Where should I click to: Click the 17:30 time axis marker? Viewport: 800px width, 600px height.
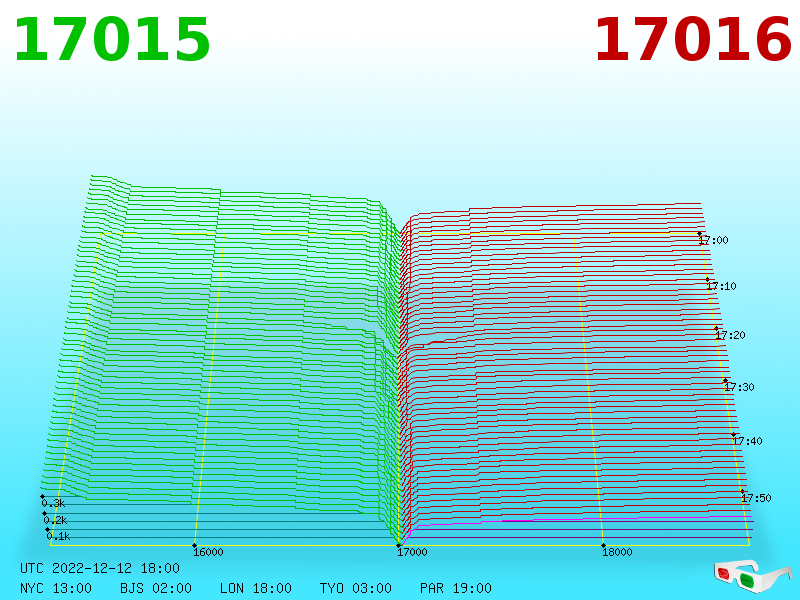[x=739, y=387]
